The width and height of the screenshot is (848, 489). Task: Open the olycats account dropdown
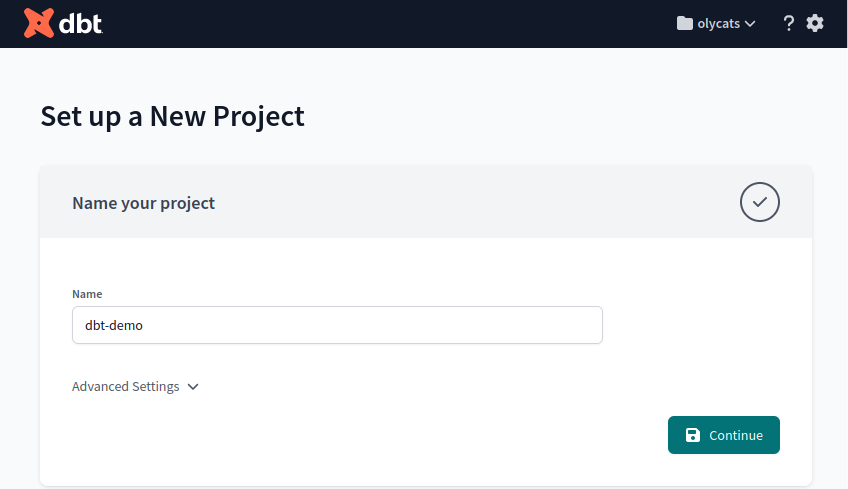(718, 23)
